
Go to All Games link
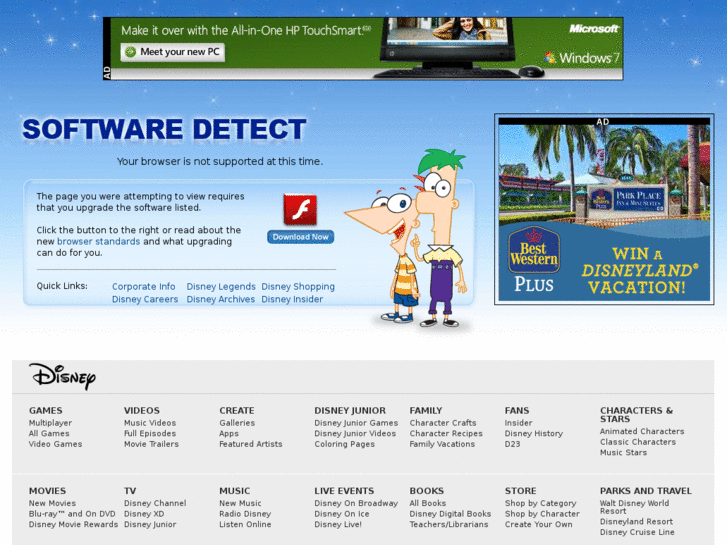[x=49, y=434]
